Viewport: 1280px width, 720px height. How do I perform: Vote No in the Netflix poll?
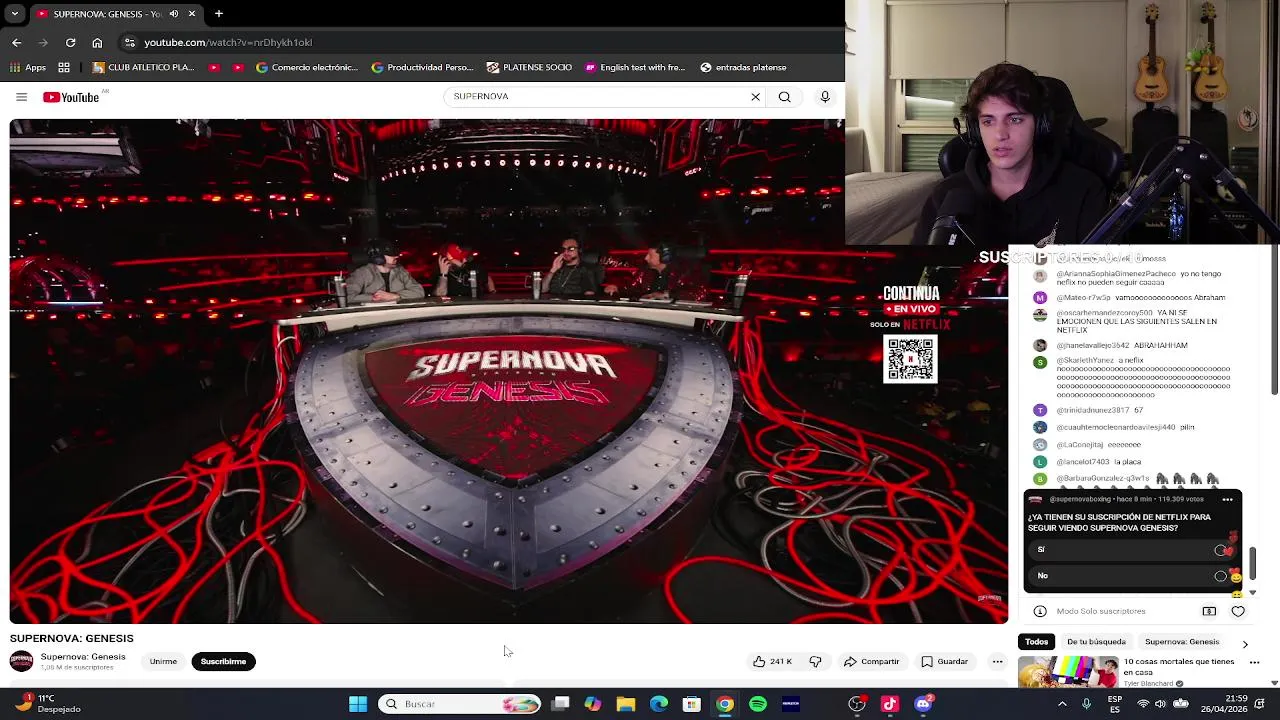coord(1130,576)
